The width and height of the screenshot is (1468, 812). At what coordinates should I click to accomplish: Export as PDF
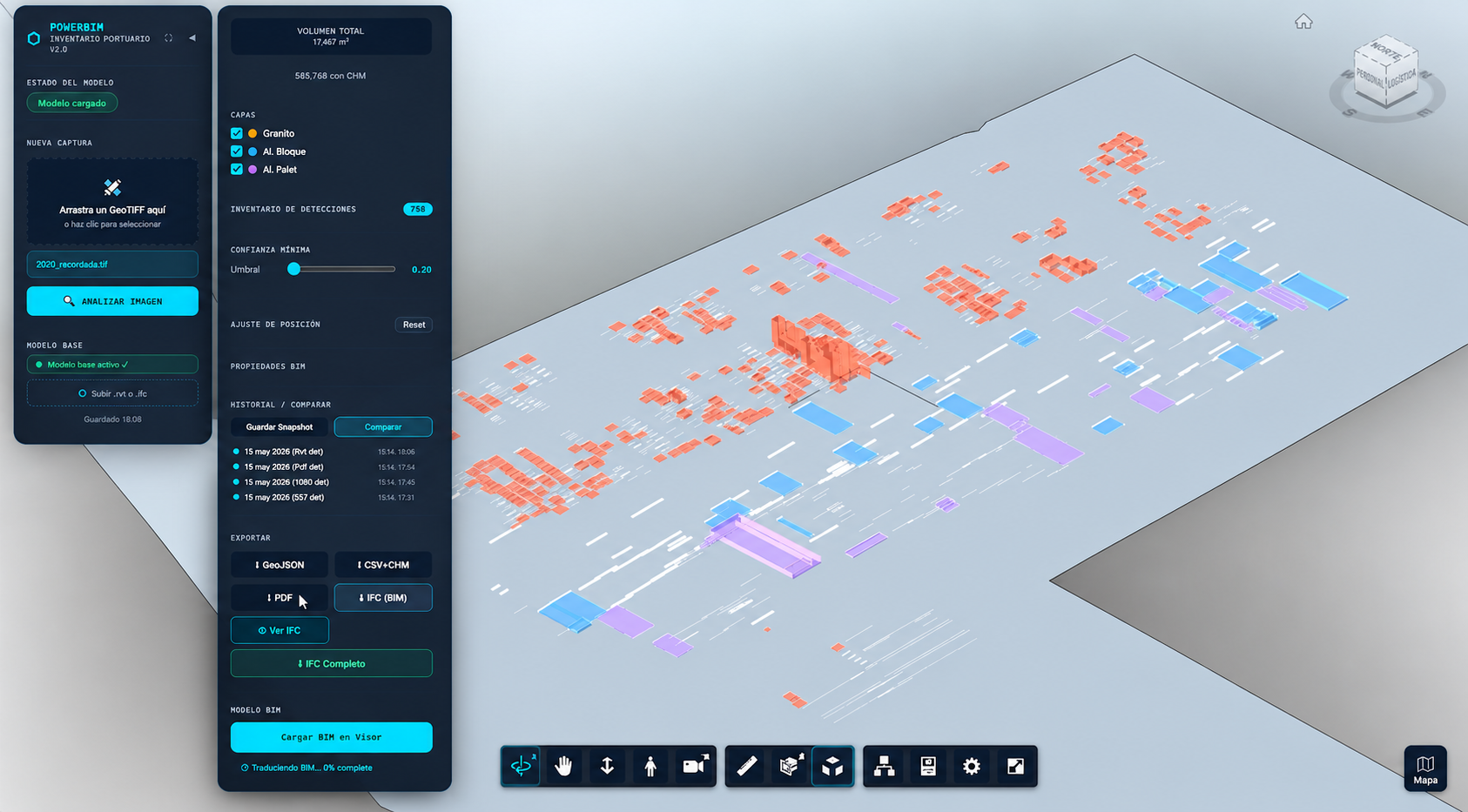(x=279, y=598)
